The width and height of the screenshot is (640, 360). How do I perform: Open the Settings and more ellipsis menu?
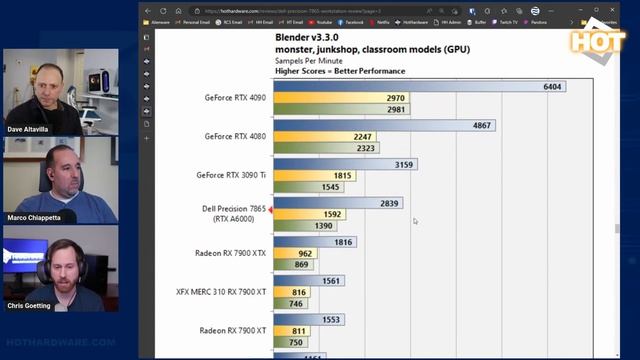[551, 11]
